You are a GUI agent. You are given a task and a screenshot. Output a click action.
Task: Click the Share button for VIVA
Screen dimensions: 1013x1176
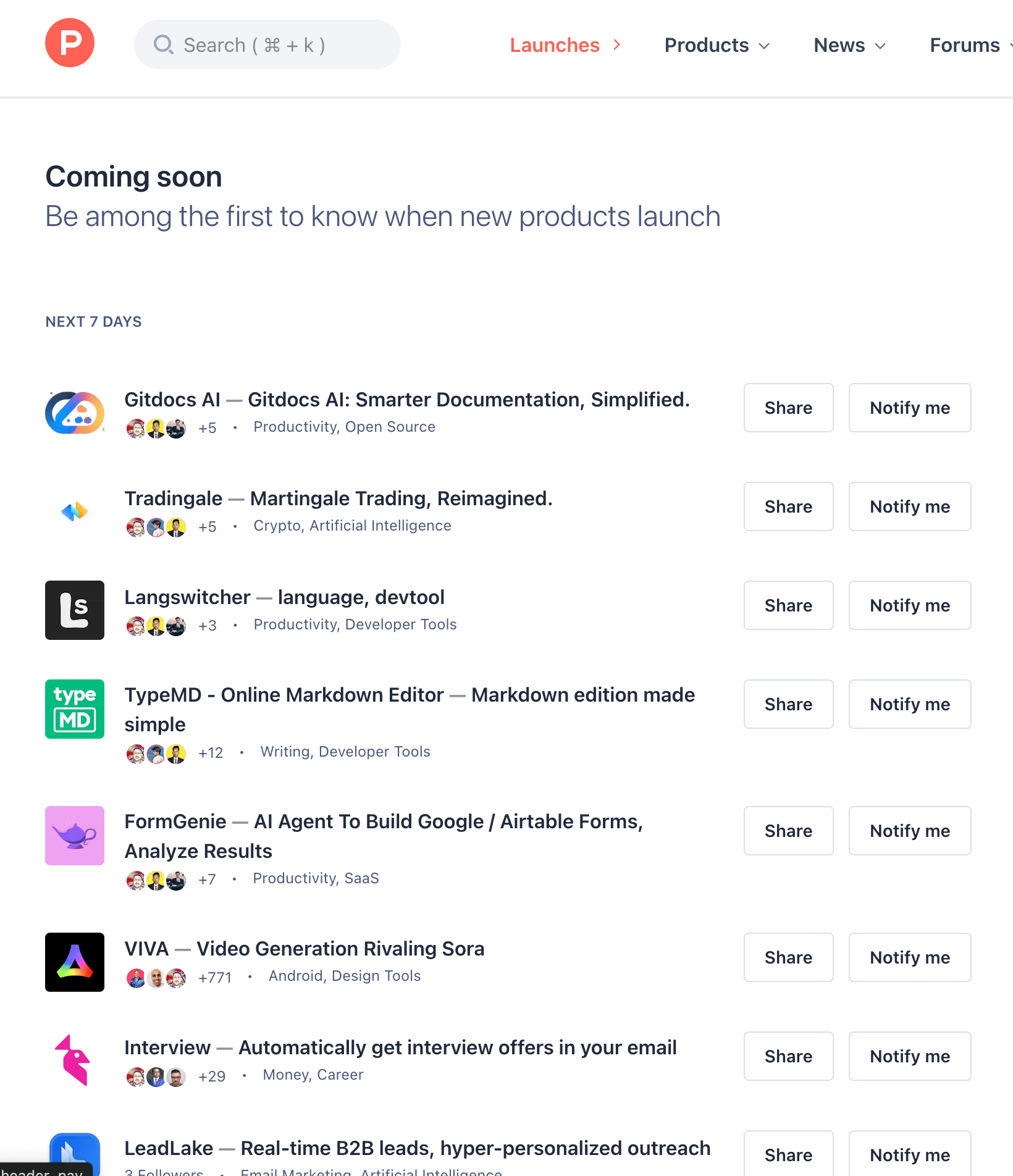[788, 957]
